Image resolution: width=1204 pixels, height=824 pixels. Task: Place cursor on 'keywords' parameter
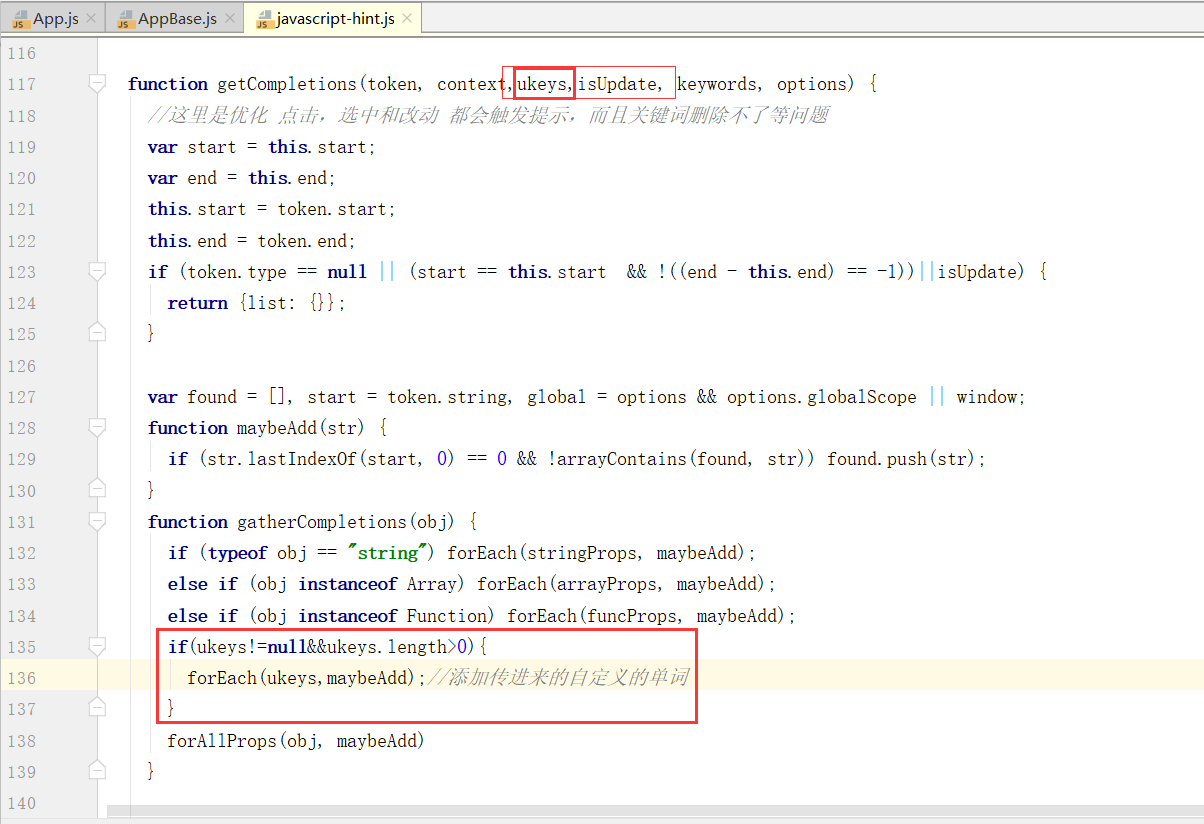pyautogui.click(x=717, y=84)
